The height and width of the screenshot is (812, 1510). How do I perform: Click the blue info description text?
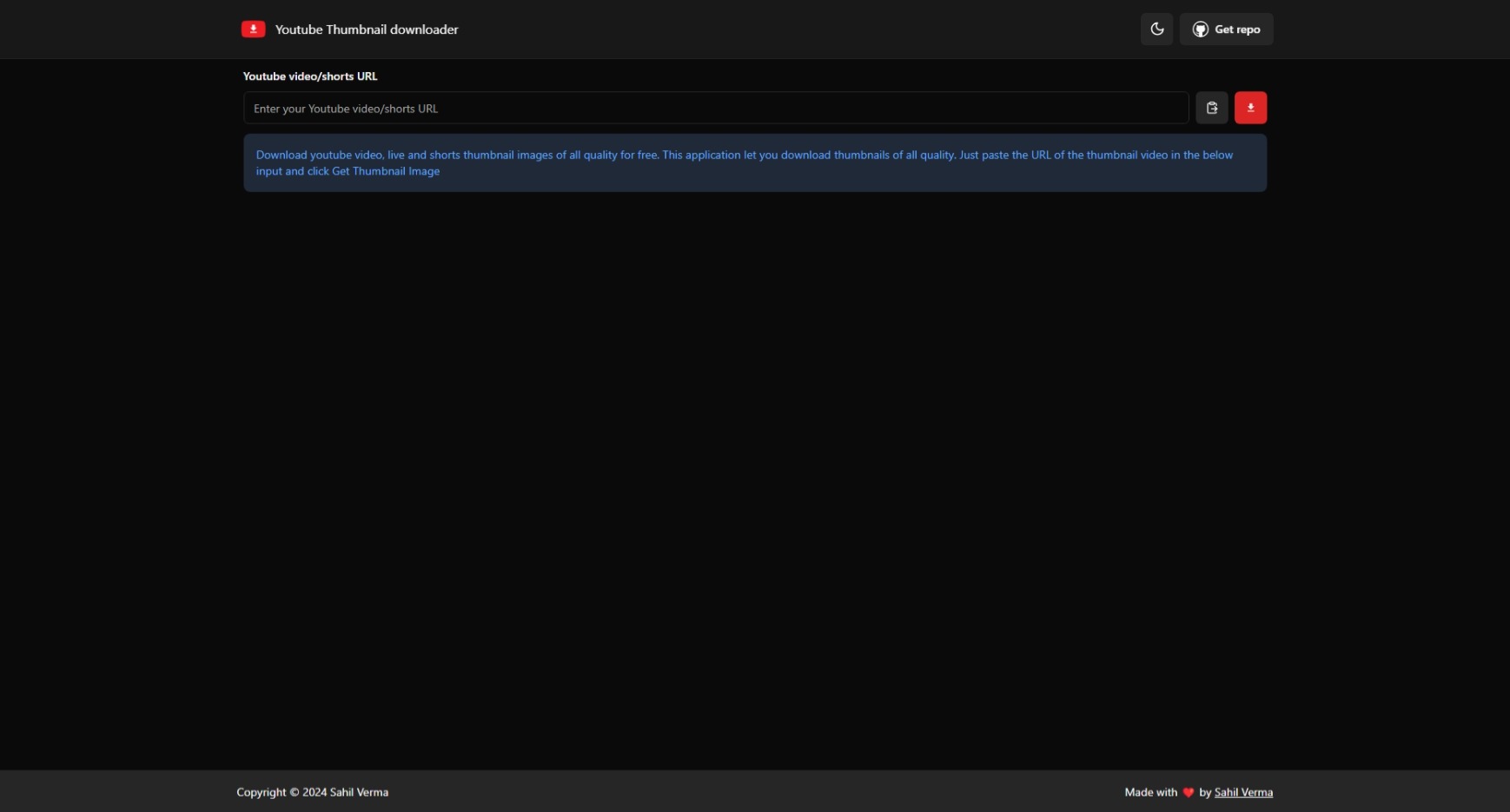(745, 163)
